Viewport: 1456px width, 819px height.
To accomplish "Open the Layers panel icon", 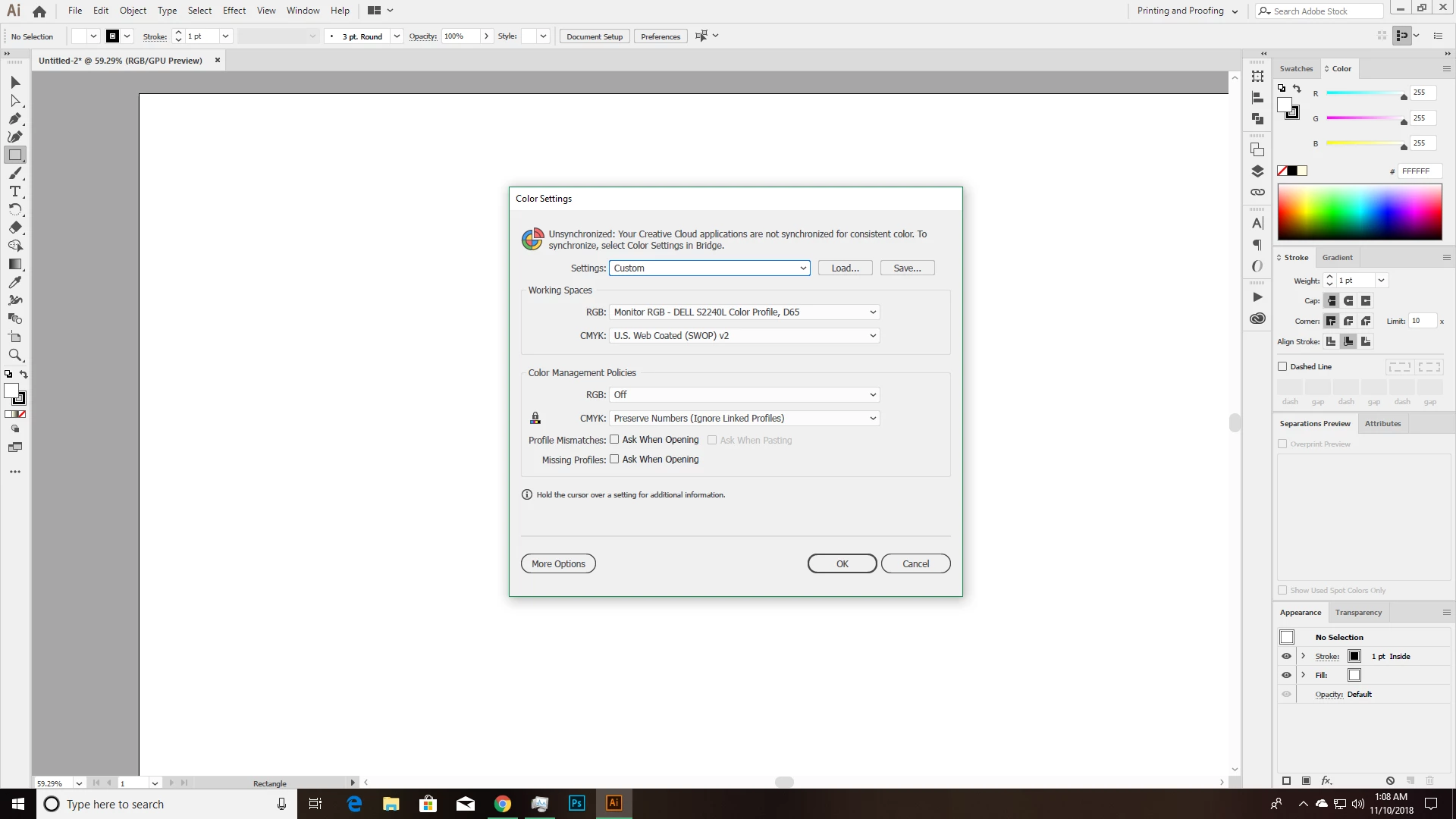I will click(1257, 171).
